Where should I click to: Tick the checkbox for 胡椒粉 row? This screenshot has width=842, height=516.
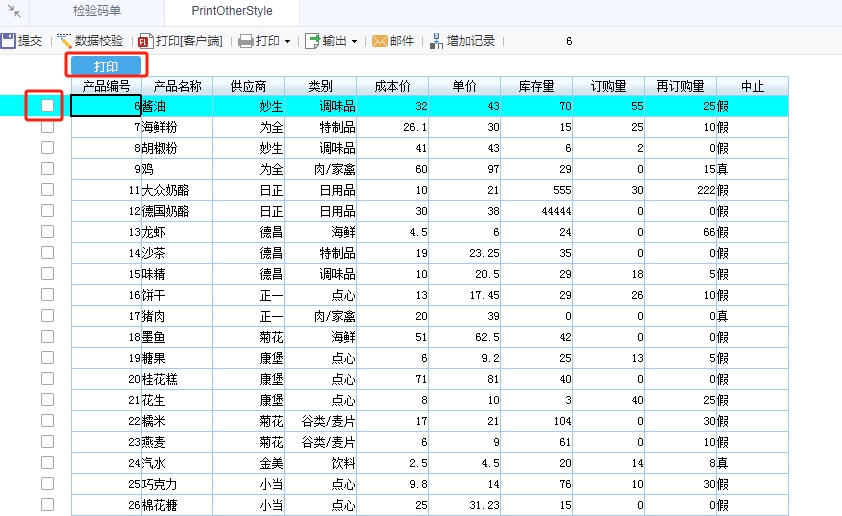(x=47, y=148)
